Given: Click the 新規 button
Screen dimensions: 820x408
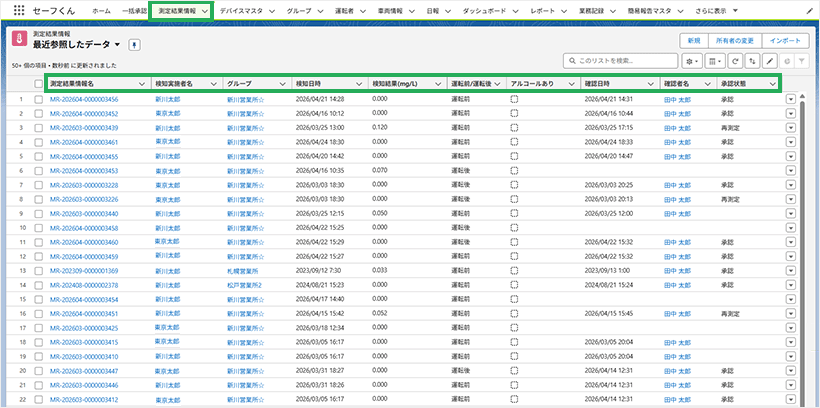Looking at the screenshot, I should [693, 41].
